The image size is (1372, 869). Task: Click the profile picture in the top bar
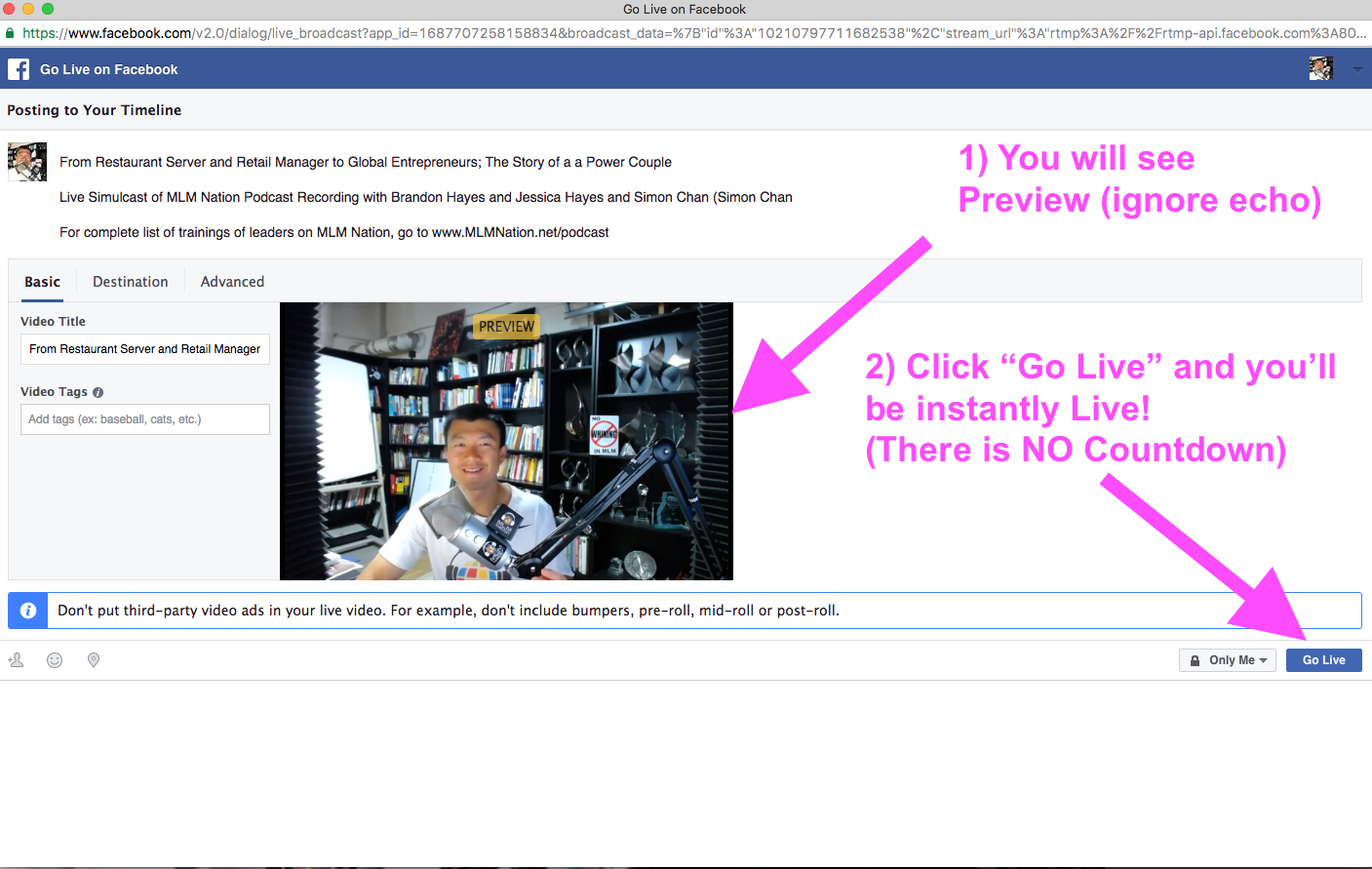(1321, 69)
